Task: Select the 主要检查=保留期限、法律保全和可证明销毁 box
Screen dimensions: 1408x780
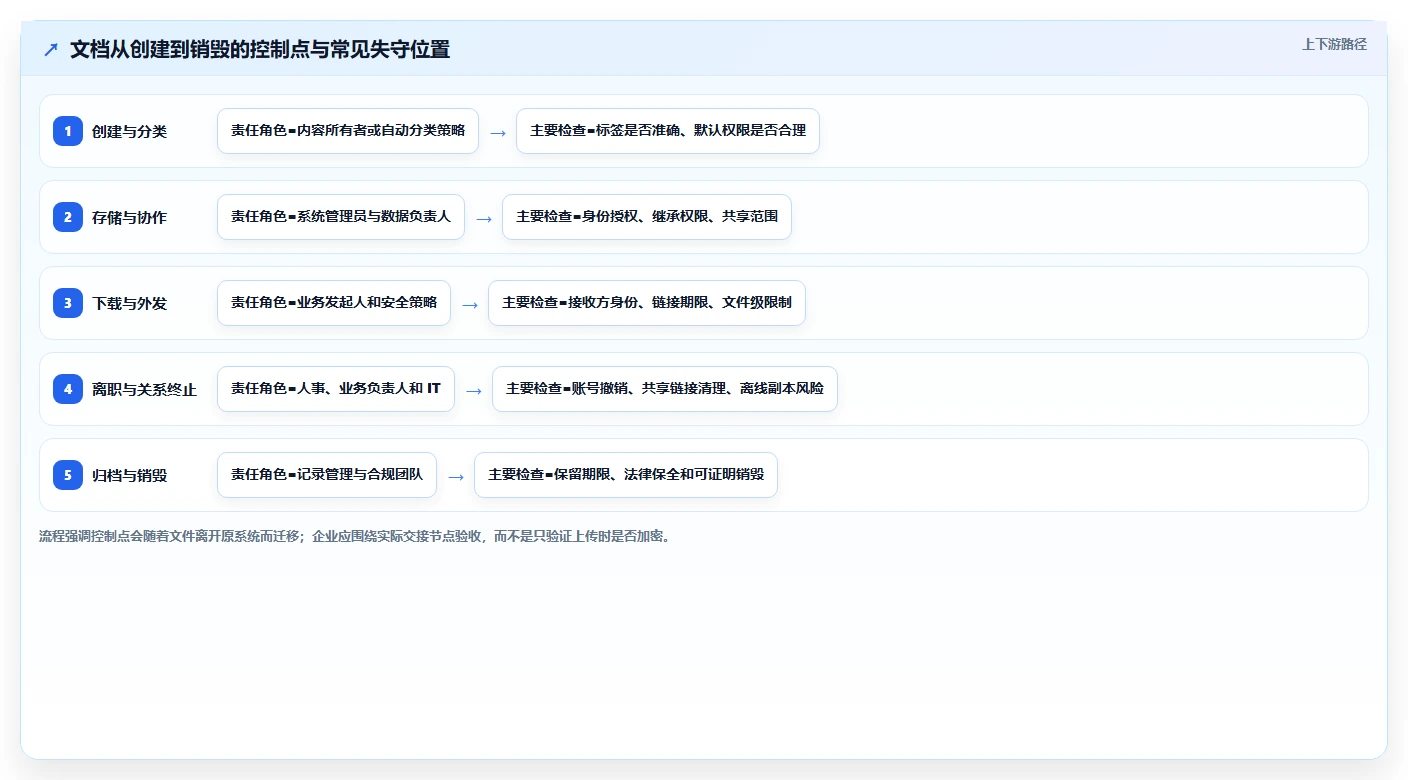Action: coord(626,475)
